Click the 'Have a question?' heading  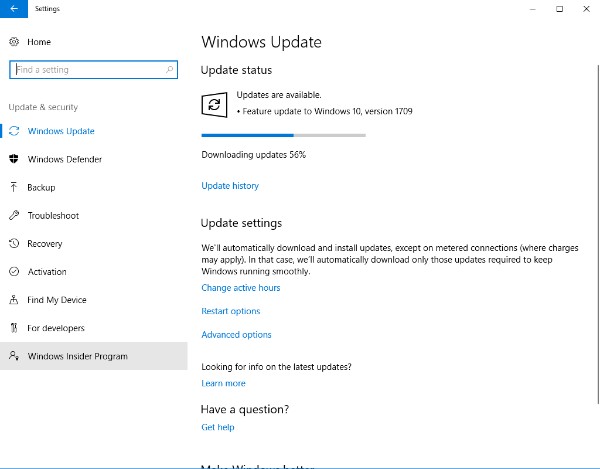[x=245, y=409]
